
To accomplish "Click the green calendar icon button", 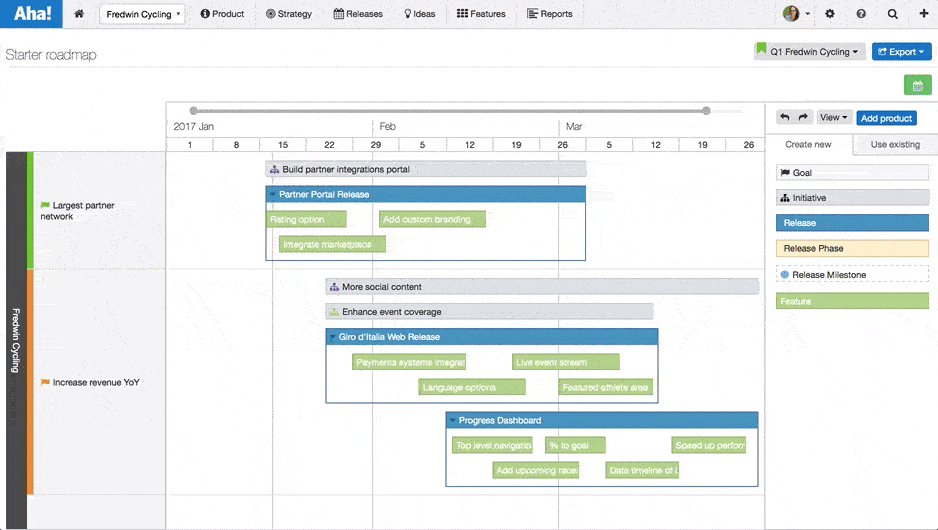I will pyautogui.click(x=918, y=86).
